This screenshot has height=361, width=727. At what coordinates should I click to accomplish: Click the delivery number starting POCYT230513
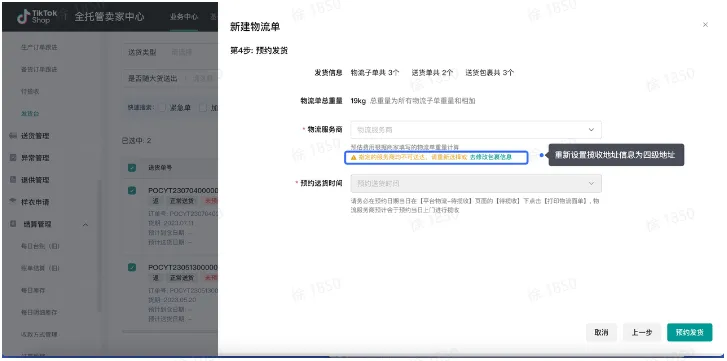183,267
